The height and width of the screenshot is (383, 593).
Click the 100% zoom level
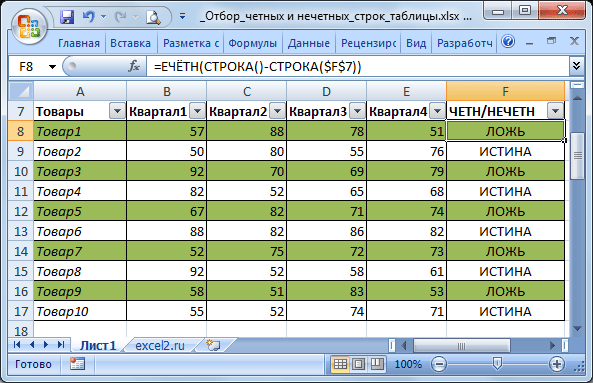pyautogui.click(x=408, y=364)
